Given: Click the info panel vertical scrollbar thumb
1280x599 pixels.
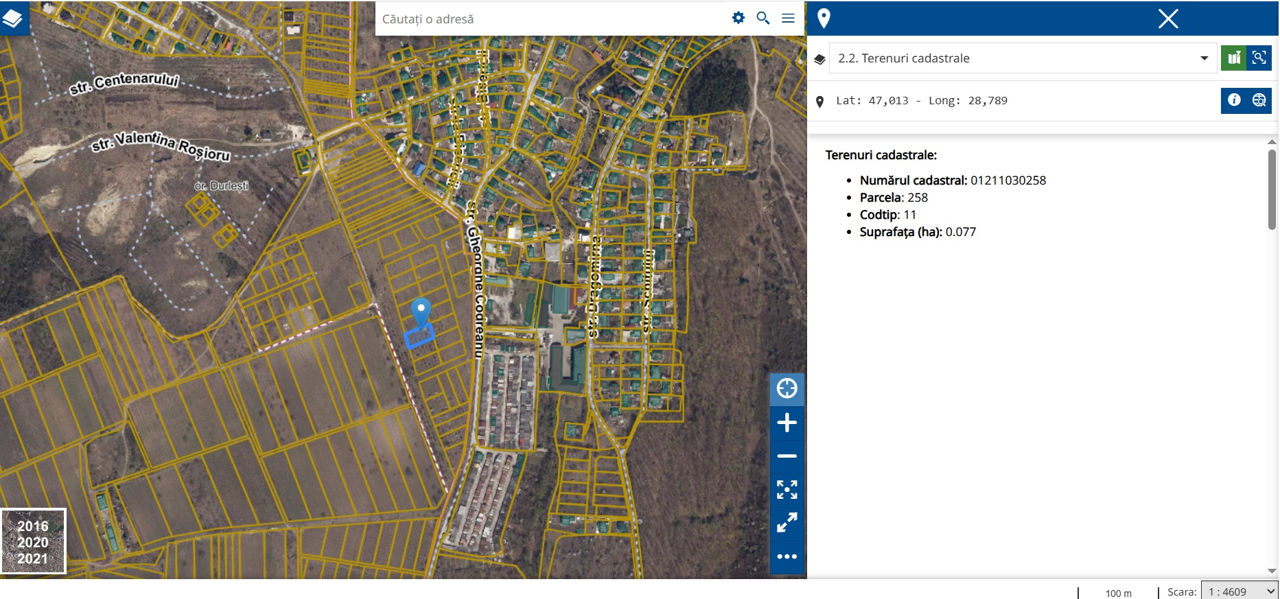Looking at the screenshot, I should point(1272,189).
